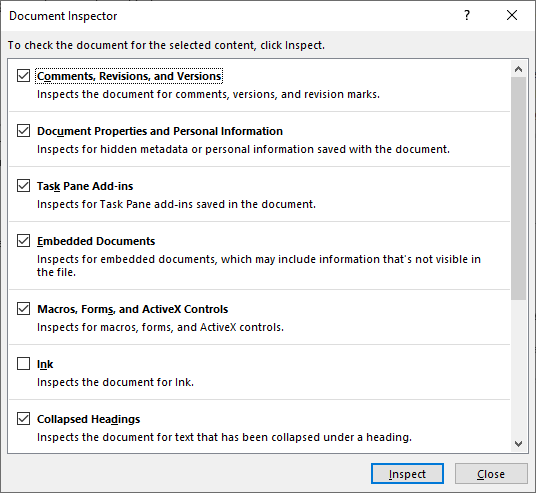Toggle the Collapsed Headings checkbox
The image size is (536, 493).
[x=23, y=419]
